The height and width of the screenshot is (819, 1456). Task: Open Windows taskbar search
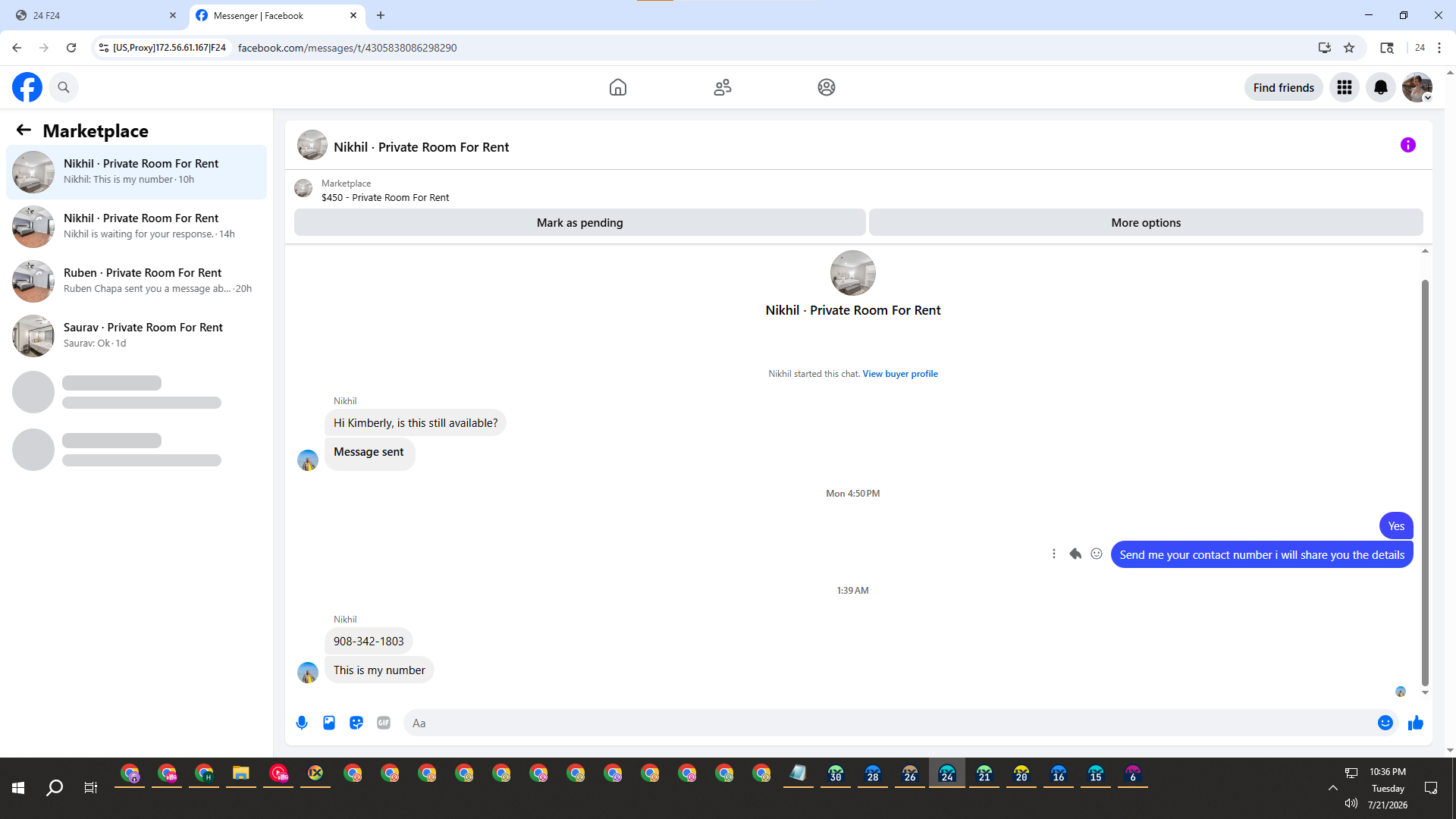55,788
